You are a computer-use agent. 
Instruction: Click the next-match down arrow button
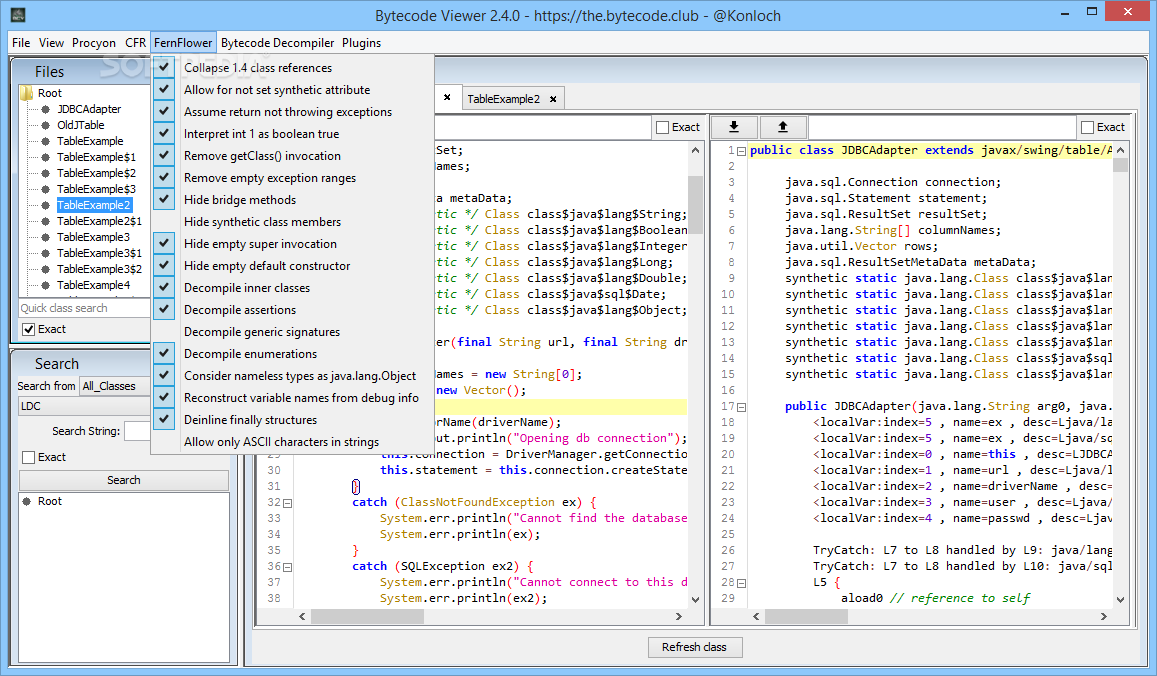[733, 127]
